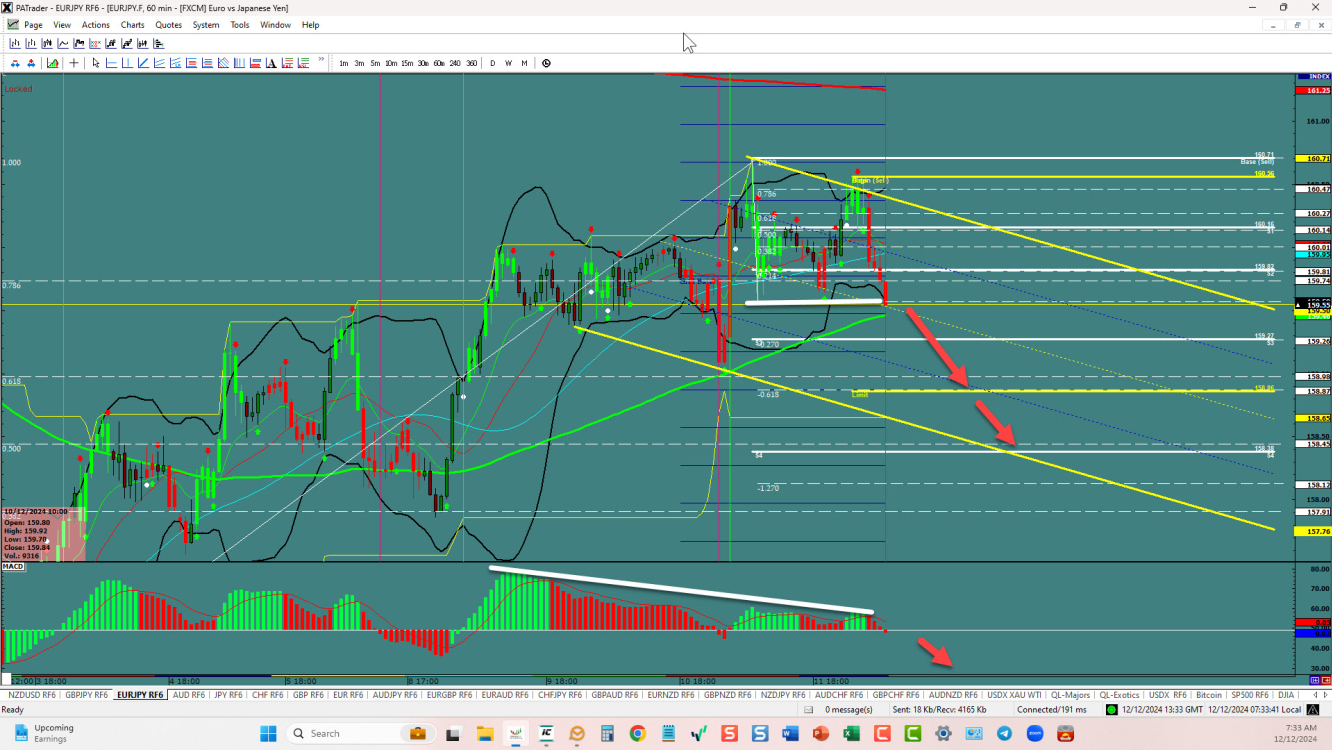Open the Actions menu
This screenshot has width=1332, height=750.
[96, 25]
